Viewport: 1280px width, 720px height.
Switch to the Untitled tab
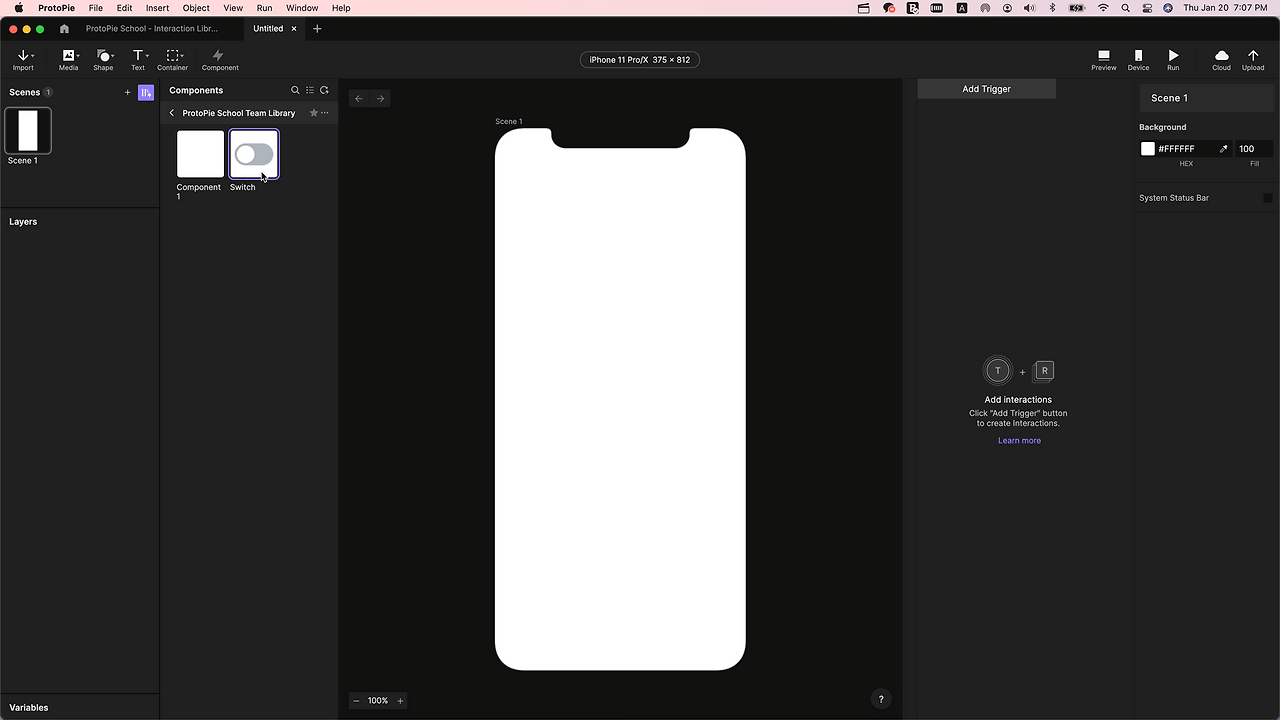tap(268, 28)
